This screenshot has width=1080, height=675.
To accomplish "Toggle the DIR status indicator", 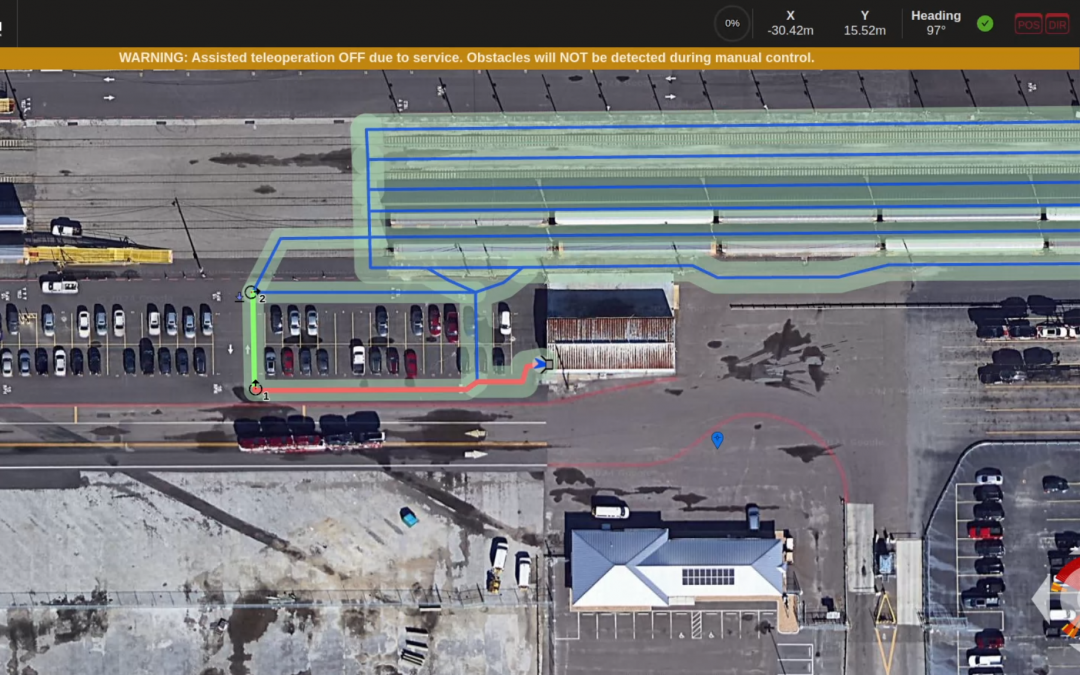I will (x=1057, y=24).
